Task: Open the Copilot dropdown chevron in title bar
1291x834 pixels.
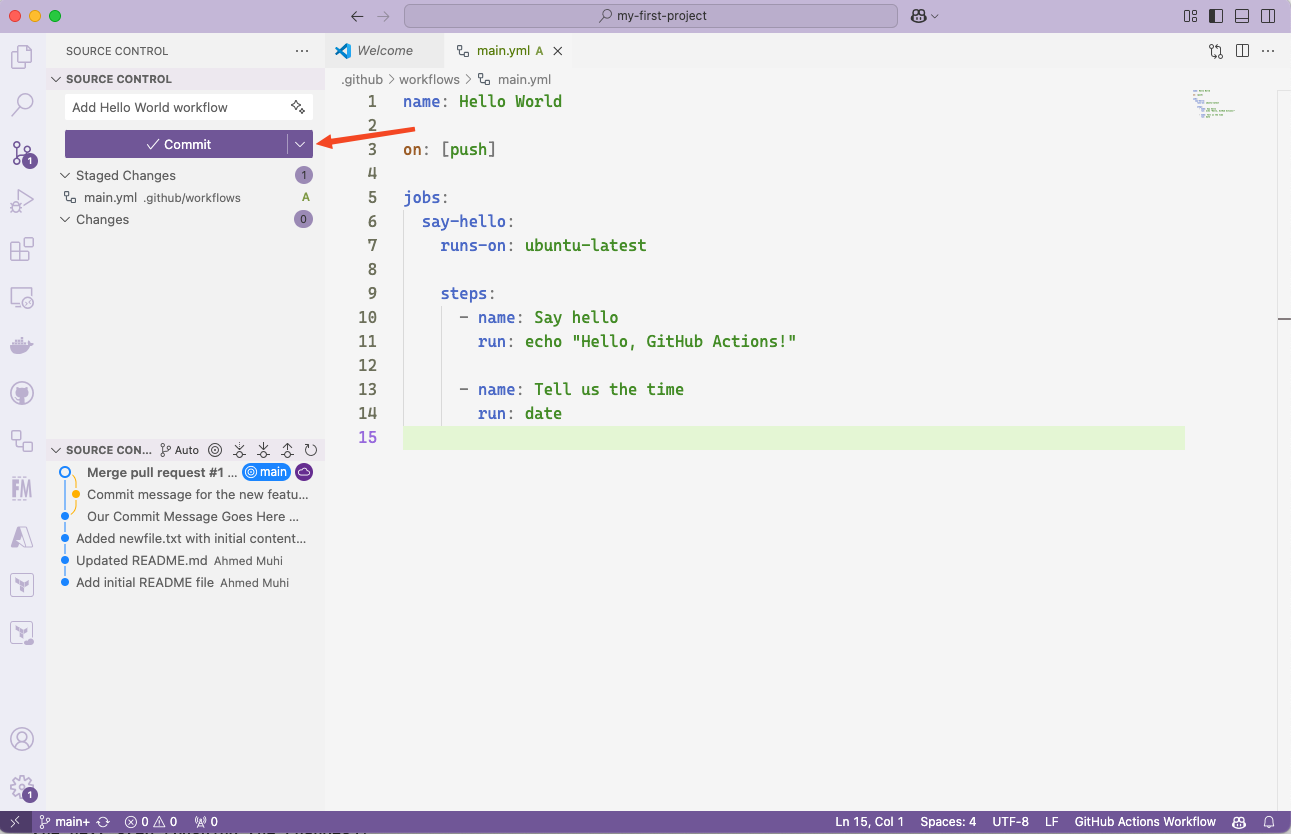Action: 935,16
